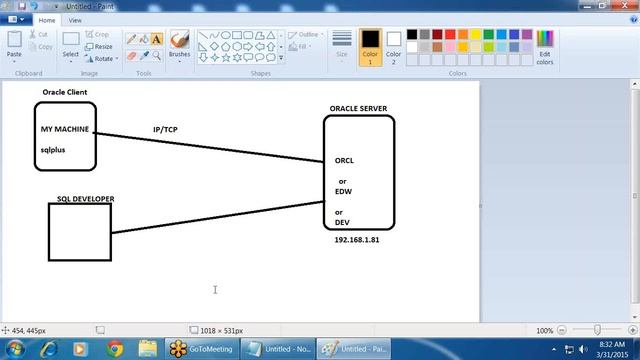Choose the Right arrow shape
The image size is (640, 360).
tap(248, 47)
